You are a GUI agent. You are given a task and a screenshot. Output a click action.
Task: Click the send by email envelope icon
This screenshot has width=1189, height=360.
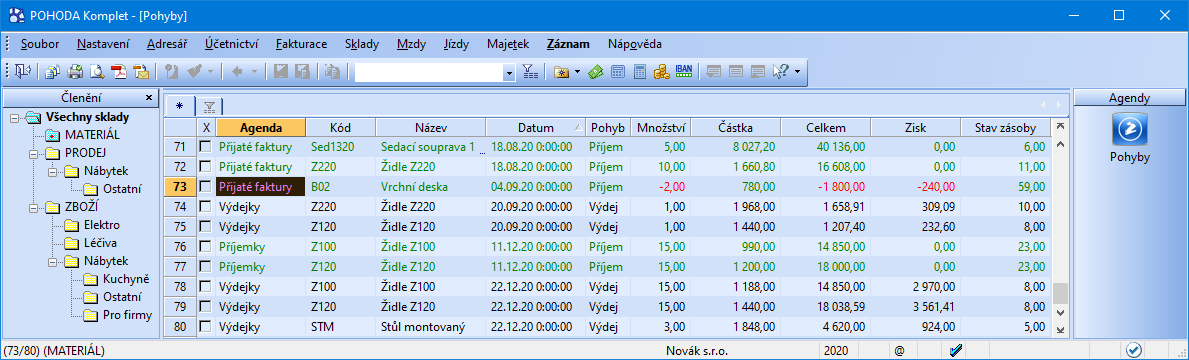pos(141,72)
